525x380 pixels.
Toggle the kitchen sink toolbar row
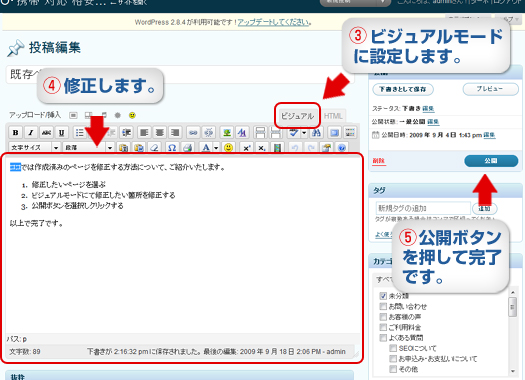(x=350, y=133)
